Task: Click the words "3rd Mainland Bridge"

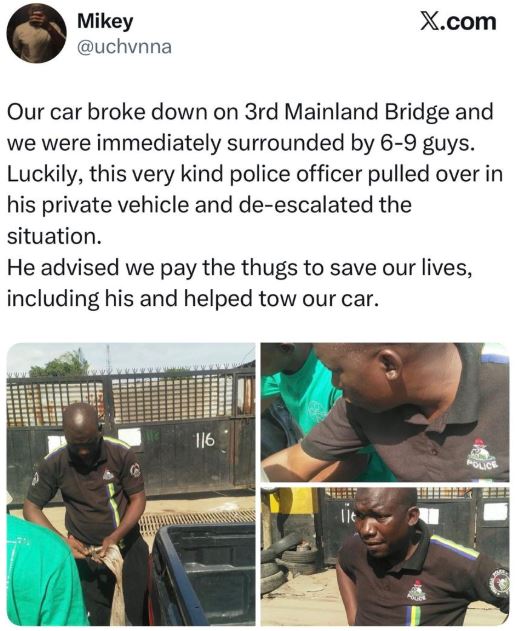Action: (347, 112)
